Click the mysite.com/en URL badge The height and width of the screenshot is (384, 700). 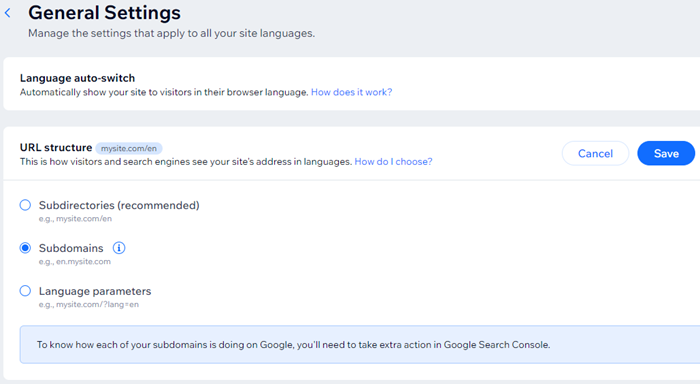click(129, 148)
